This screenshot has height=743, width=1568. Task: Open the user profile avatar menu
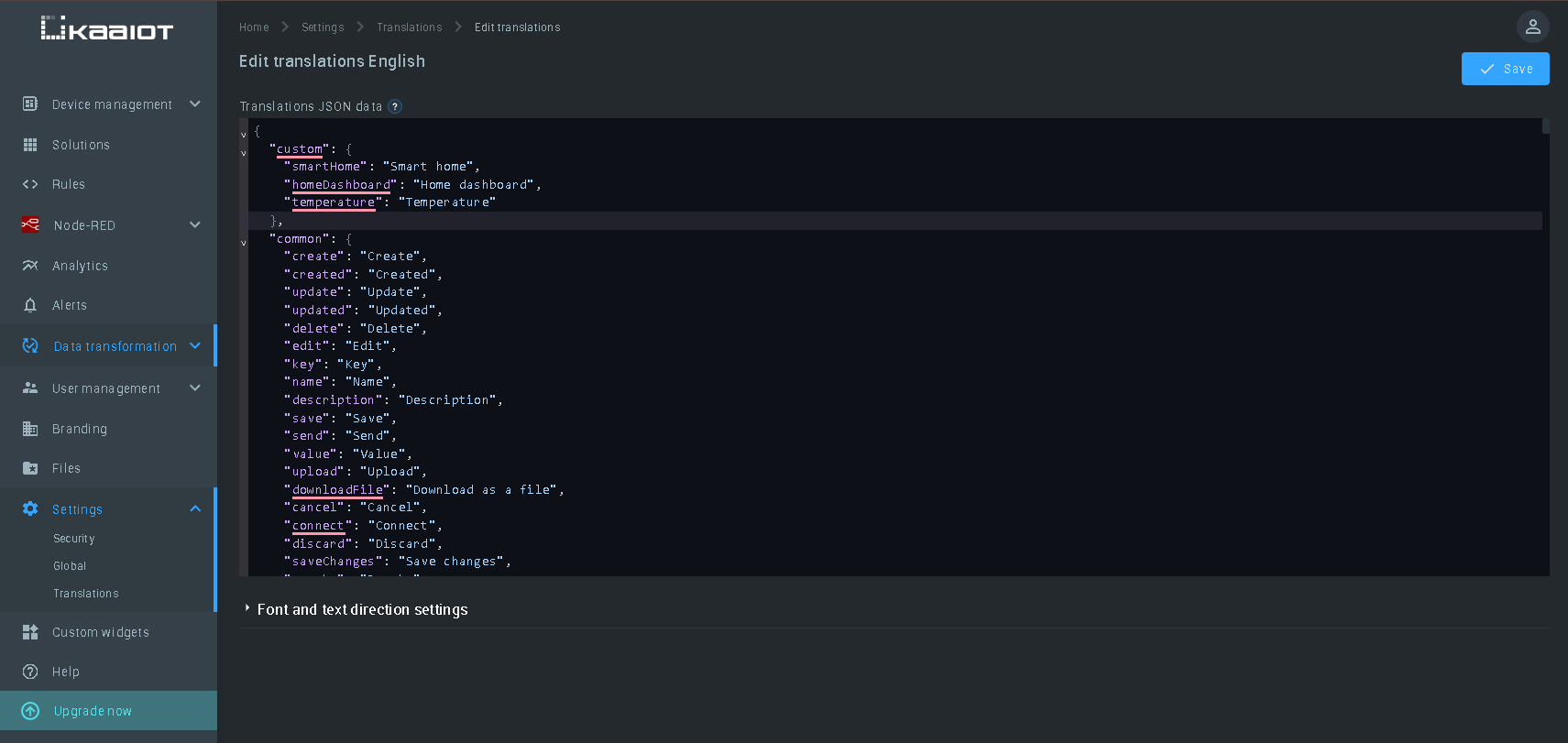pos(1532,27)
